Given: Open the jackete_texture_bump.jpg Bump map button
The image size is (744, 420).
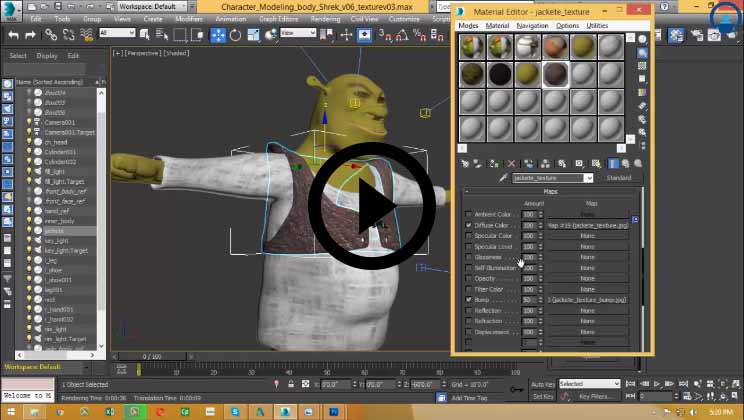Looking at the screenshot, I should (x=588, y=299).
